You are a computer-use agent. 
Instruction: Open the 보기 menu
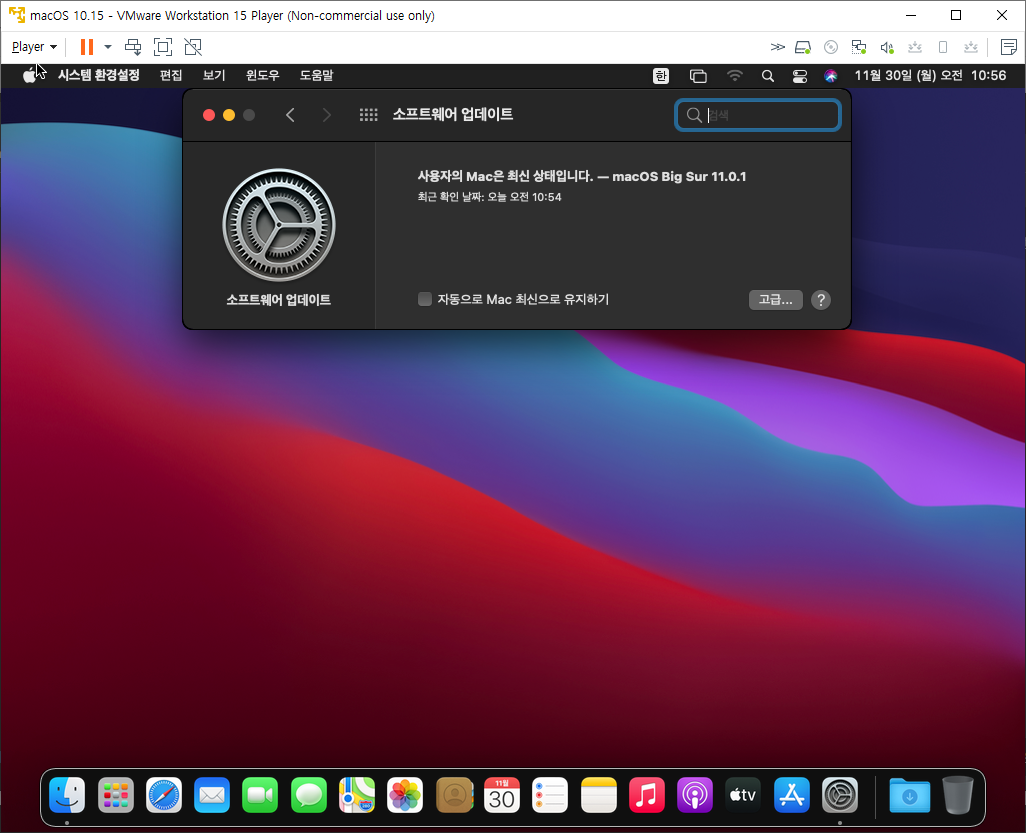click(214, 75)
